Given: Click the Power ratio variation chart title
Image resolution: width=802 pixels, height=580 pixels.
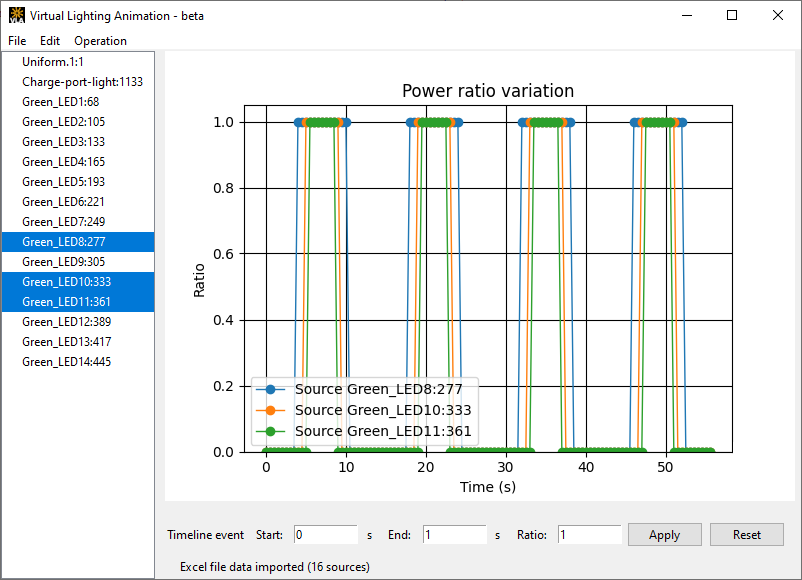Looking at the screenshot, I should 488,91.
